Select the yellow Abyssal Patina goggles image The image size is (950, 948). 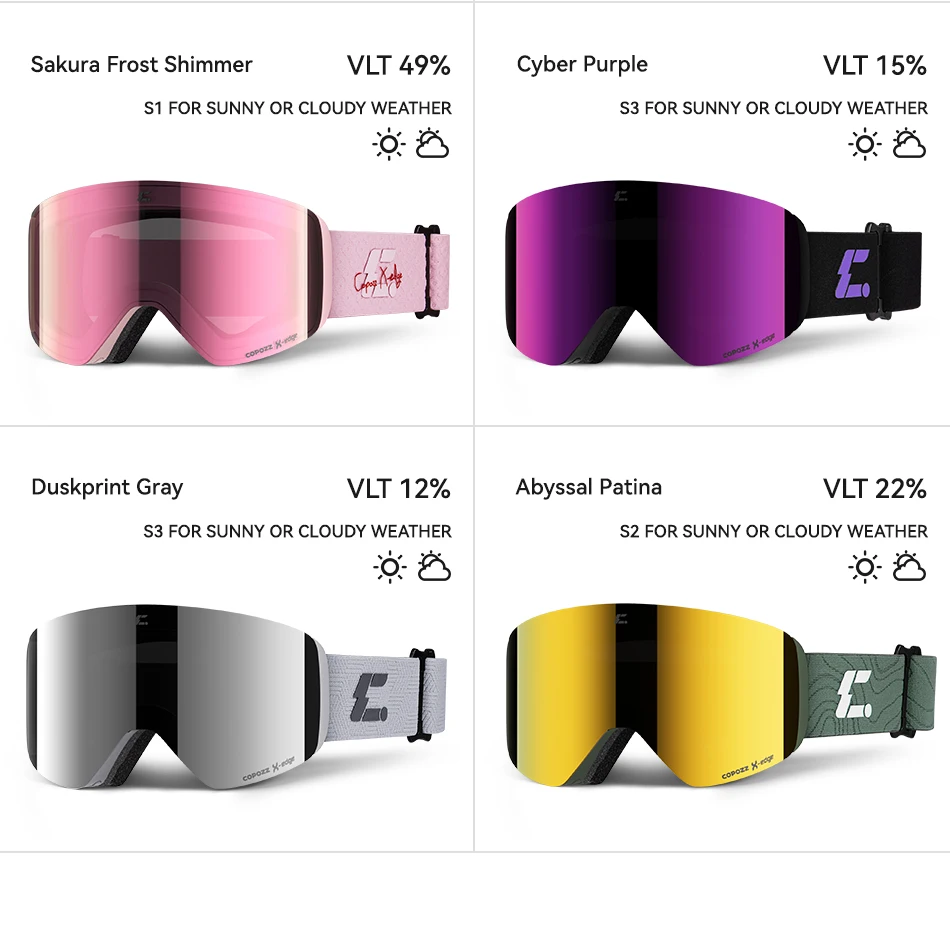coord(714,695)
